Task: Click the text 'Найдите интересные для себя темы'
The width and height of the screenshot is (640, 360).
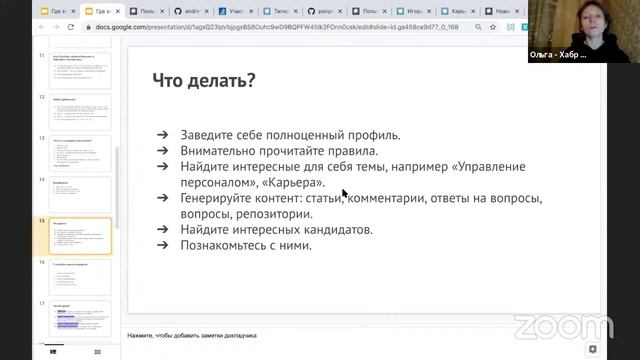Action: (x=284, y=167)
